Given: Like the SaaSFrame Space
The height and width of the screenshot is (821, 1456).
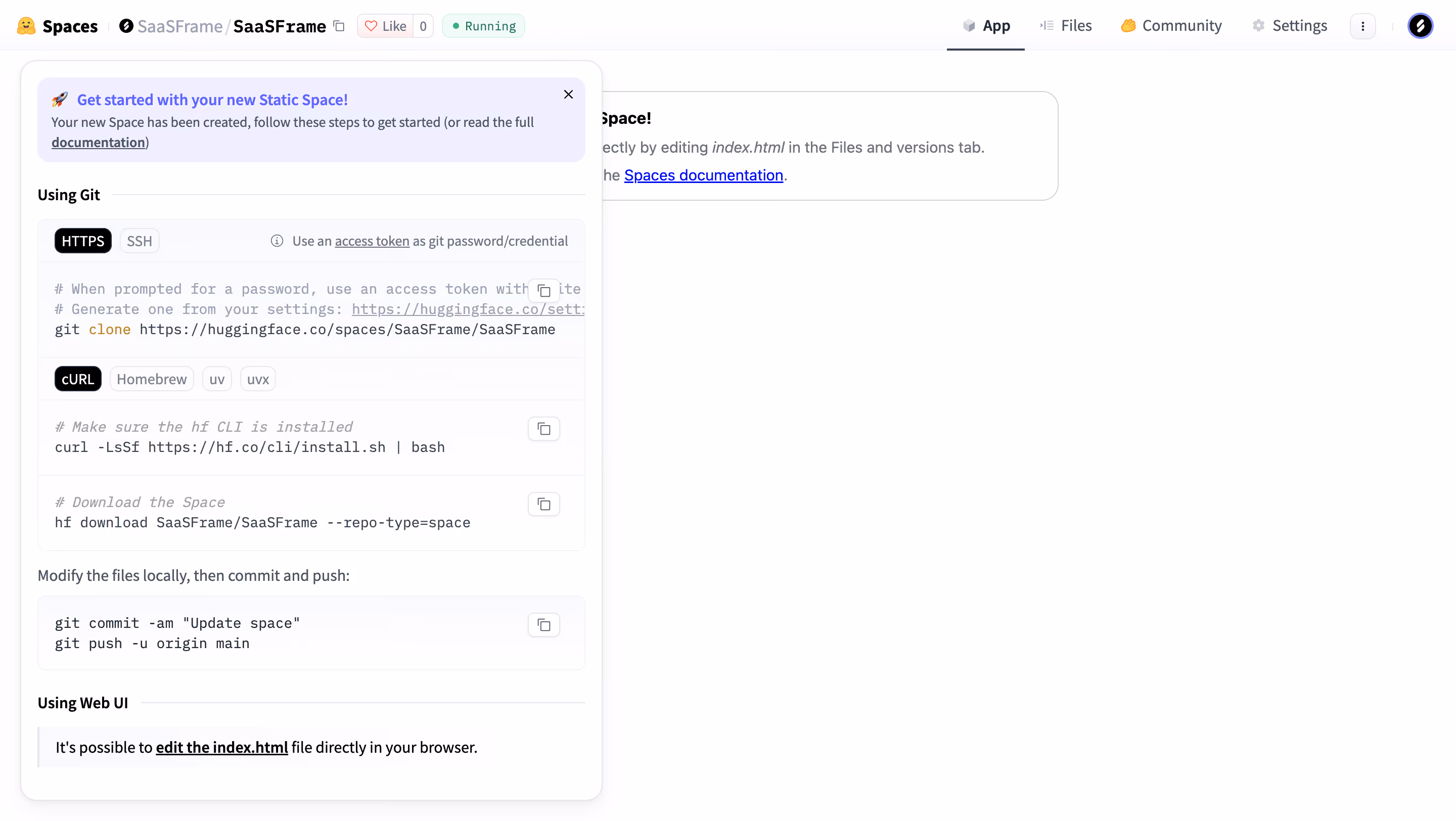Looking at the screenshot, I should pyautogui.click(x=385, y=26).
